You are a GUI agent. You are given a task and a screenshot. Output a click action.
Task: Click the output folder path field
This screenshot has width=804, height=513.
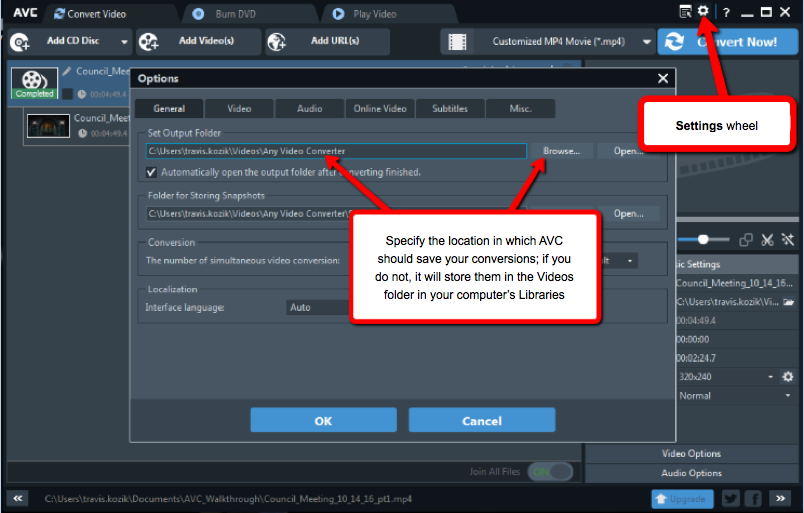pyautogui.click(x=336, y=151)
